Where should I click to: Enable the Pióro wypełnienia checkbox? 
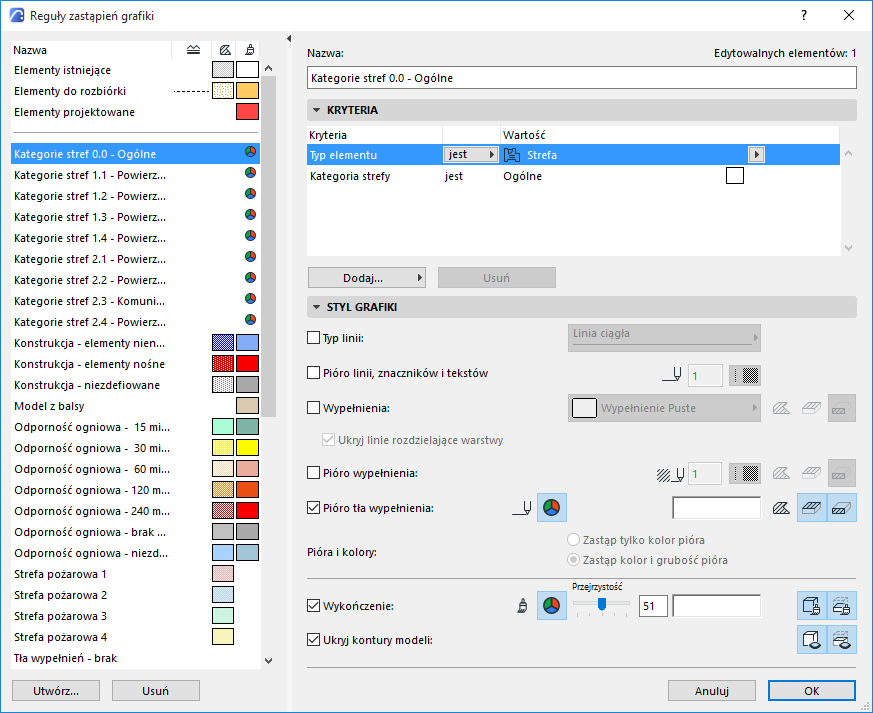point(313,473)
